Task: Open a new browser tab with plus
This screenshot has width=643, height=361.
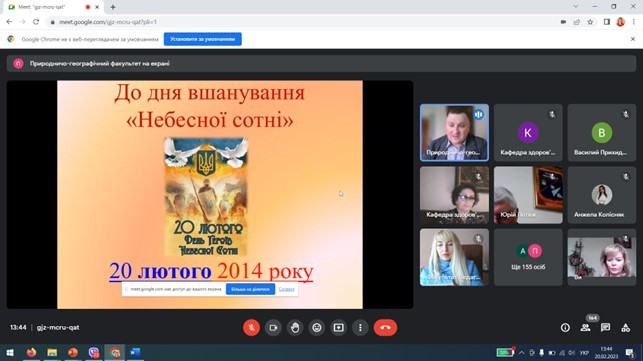Action: (113, 7)
